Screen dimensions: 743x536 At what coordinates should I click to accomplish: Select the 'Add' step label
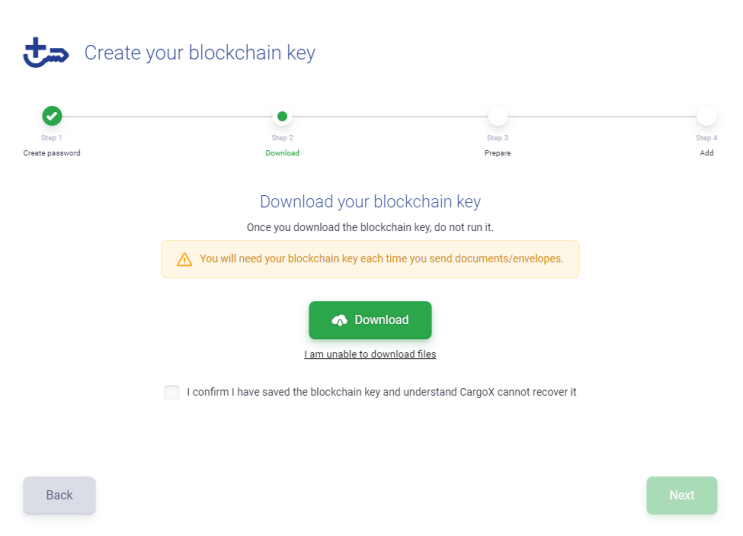pyautogui.click(x=707, y=153)
